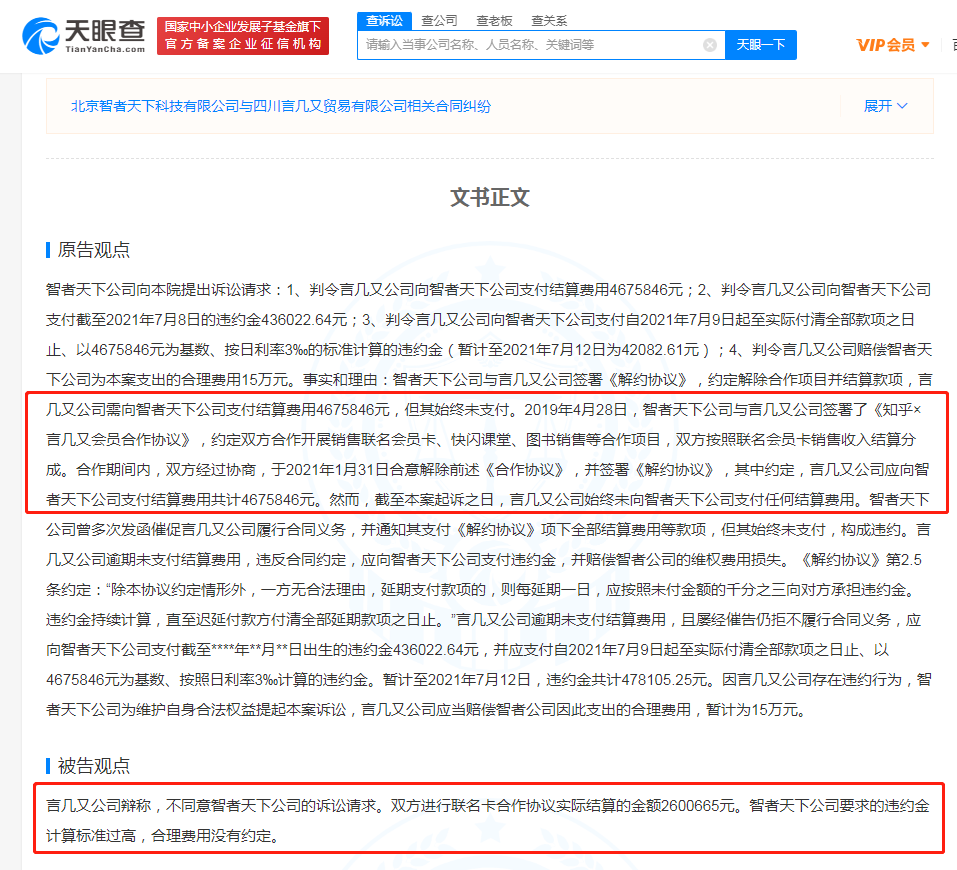Click the red 国家中小企业发展子基金旗下 banner
This screenshot has width=957, height=870.
(x=243, y=36)
